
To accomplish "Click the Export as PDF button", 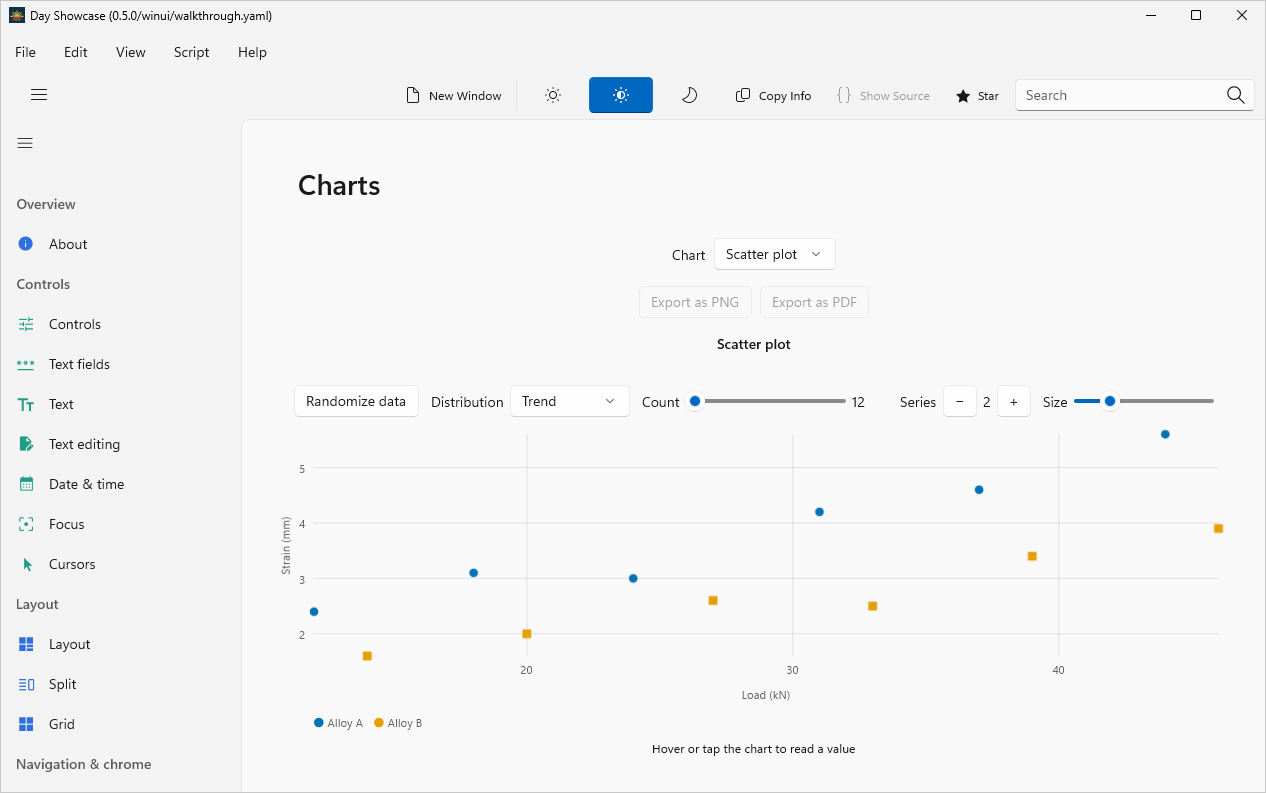I will pyautogui.click(x=814, y=302).
